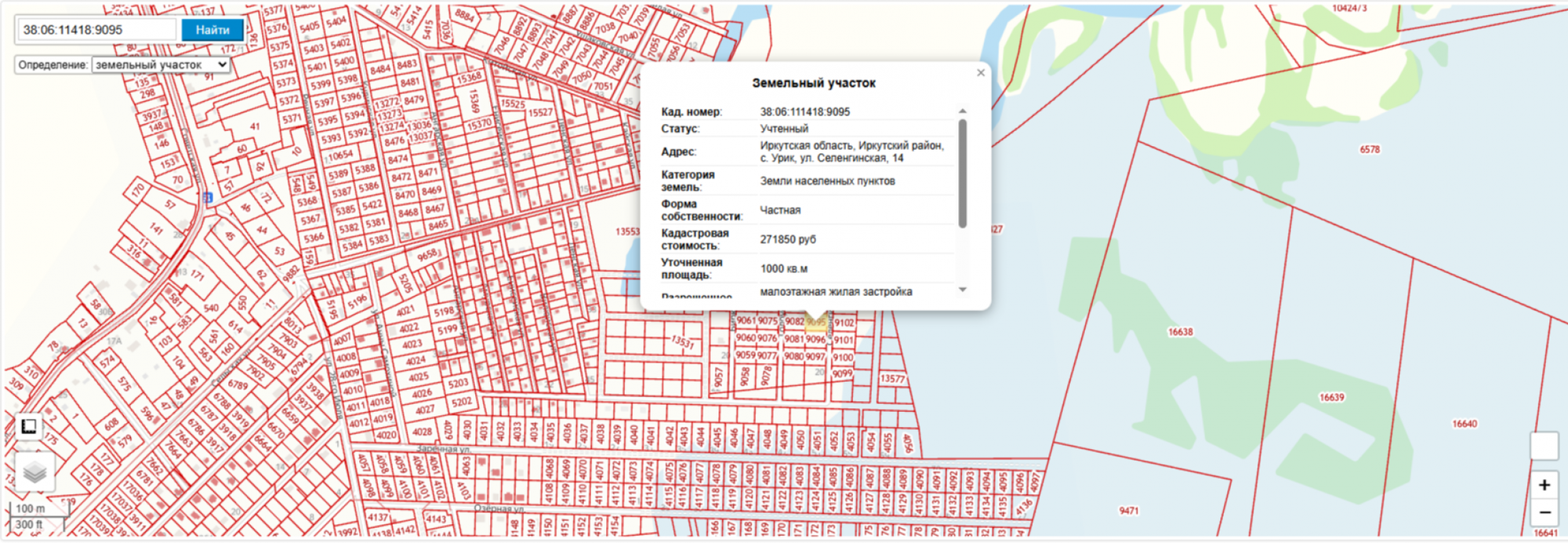Viewport: 1568px width, 543px height.
Task: Open the map layers stack icon
Action: [x=34, y=472]
